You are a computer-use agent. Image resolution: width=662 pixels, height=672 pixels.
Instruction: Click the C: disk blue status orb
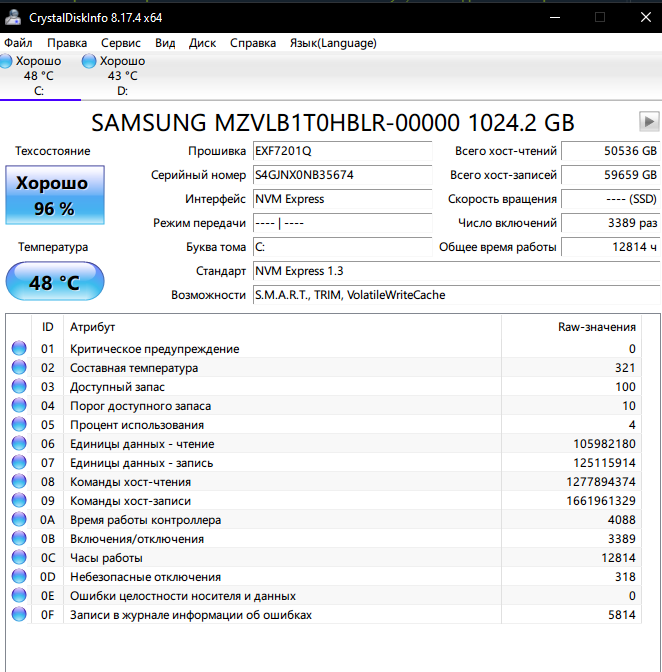click(x=6, y=61)
